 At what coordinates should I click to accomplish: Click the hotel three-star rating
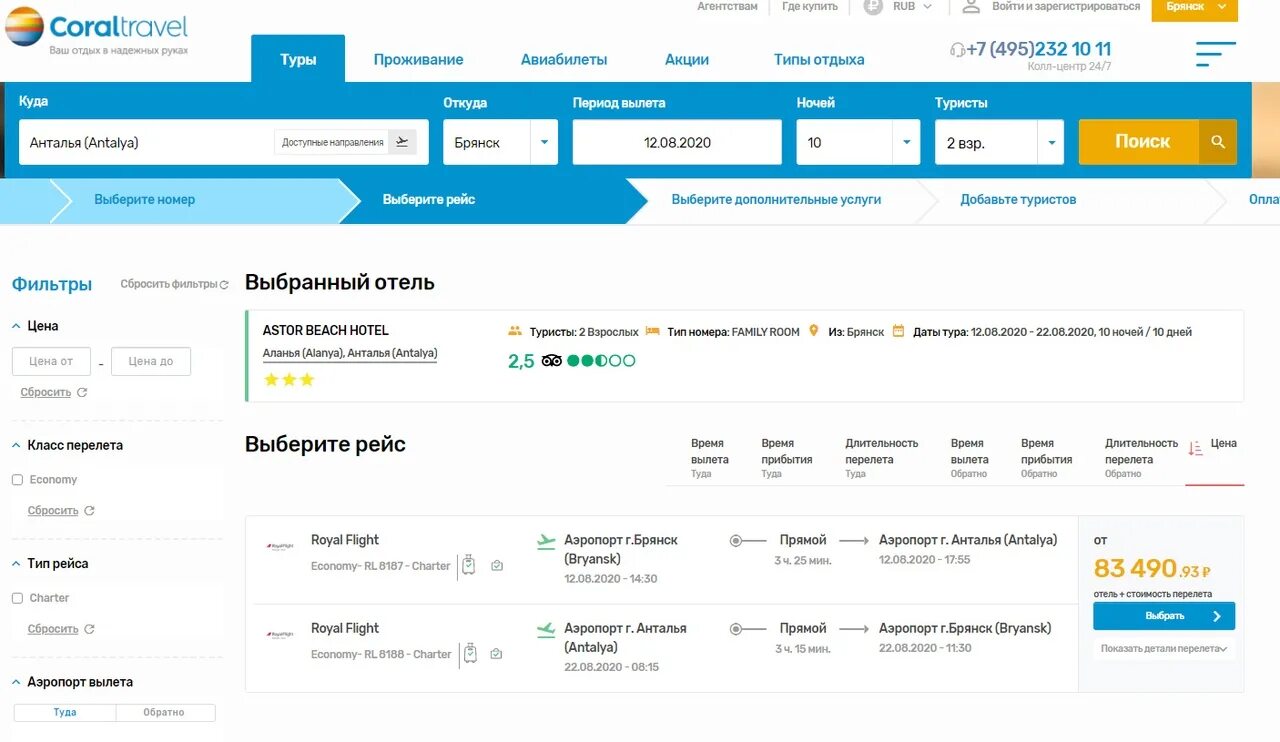(x=289, y=380)
